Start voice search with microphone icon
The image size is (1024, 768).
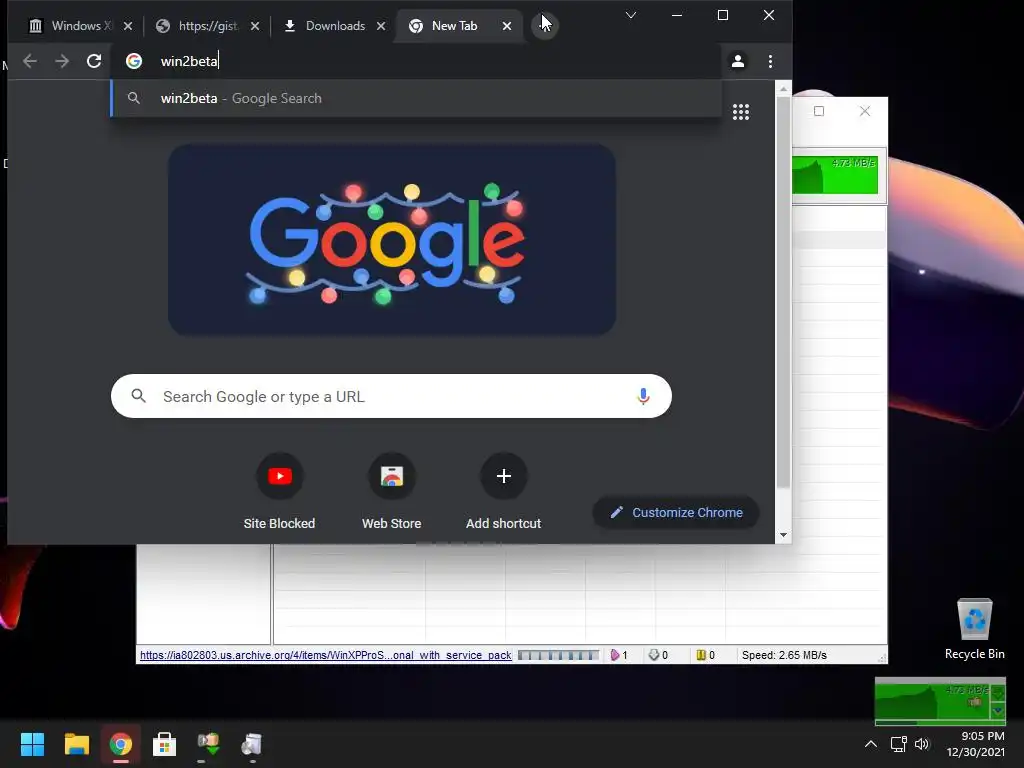point(643,396)
